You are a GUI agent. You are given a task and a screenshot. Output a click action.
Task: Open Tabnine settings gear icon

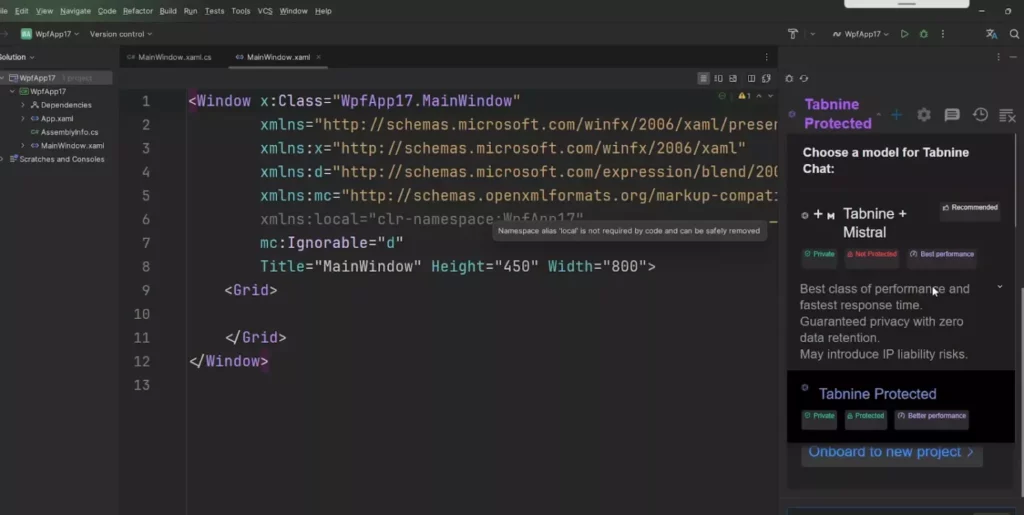point(924,115)
